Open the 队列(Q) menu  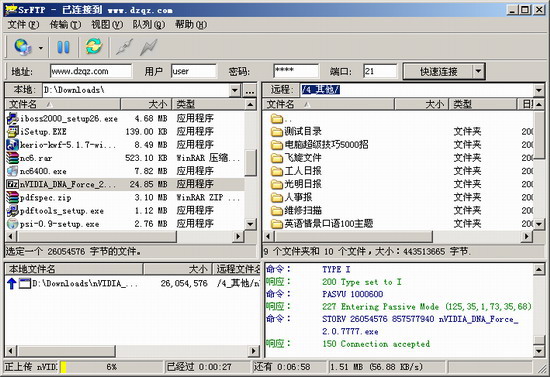148,25
